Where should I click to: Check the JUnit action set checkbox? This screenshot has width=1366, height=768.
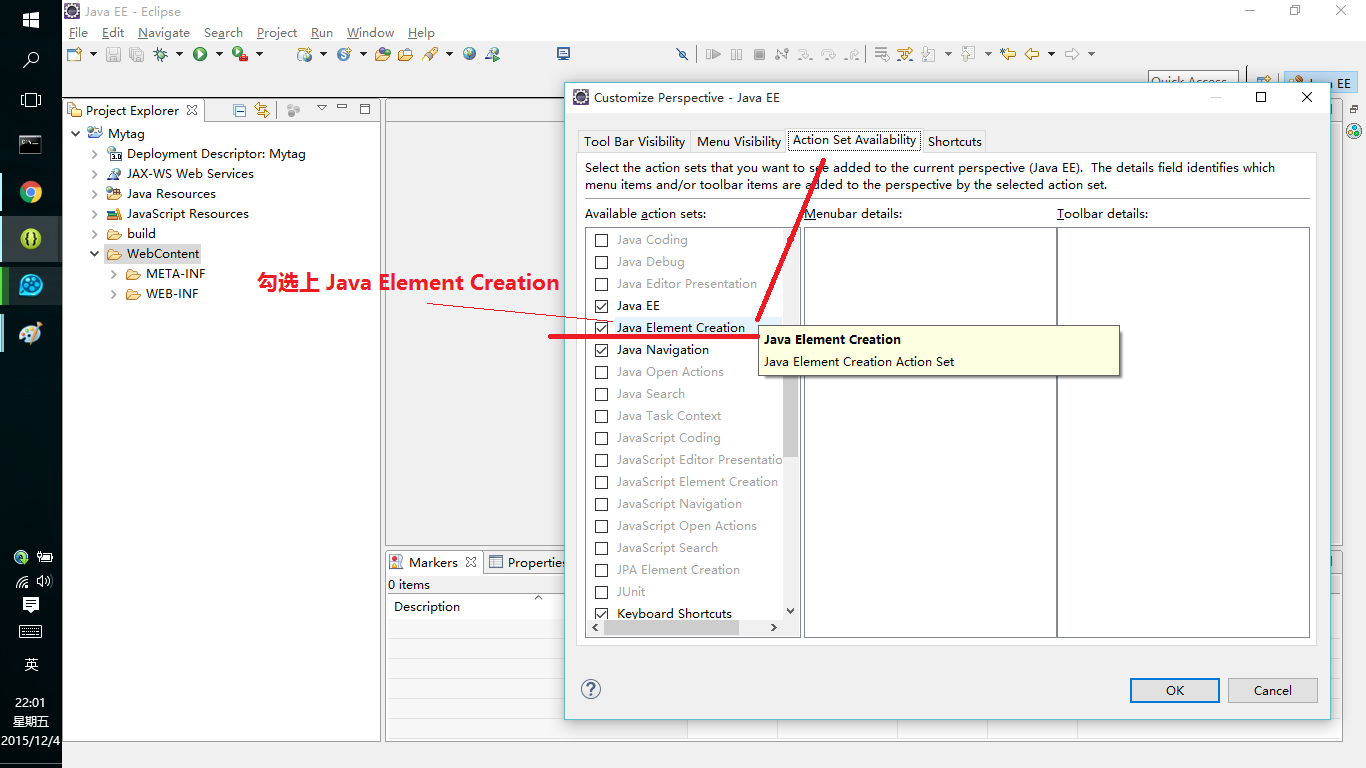coord(601,592)
